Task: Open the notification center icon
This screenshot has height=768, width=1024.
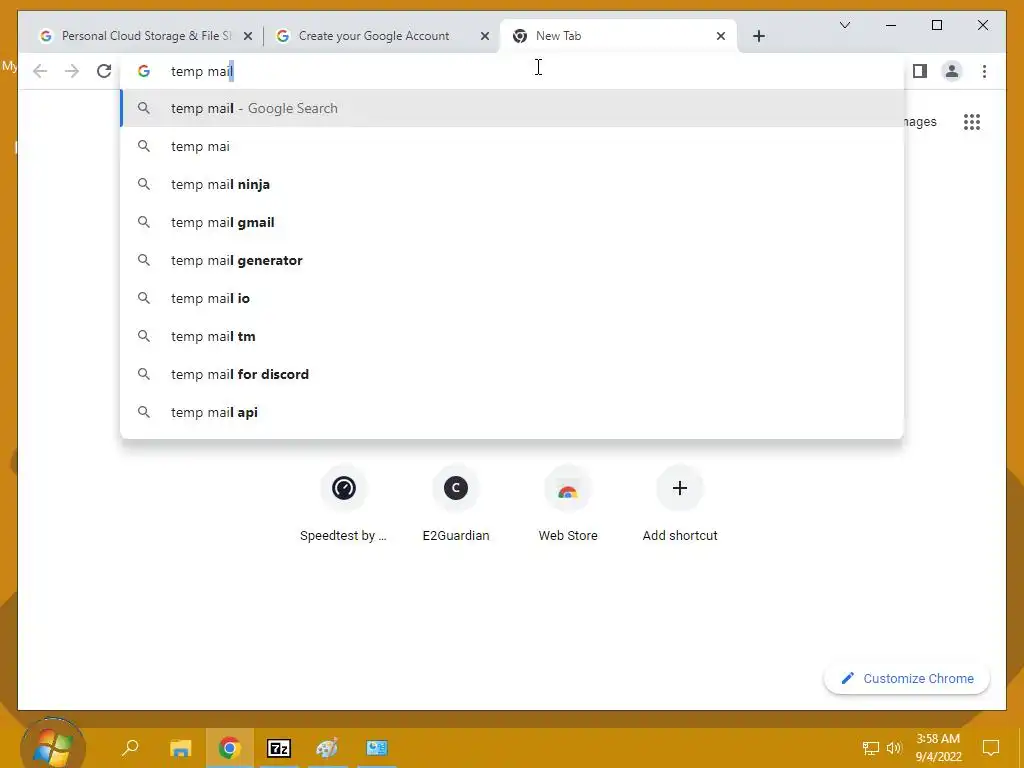Action: tap(991, 748)
